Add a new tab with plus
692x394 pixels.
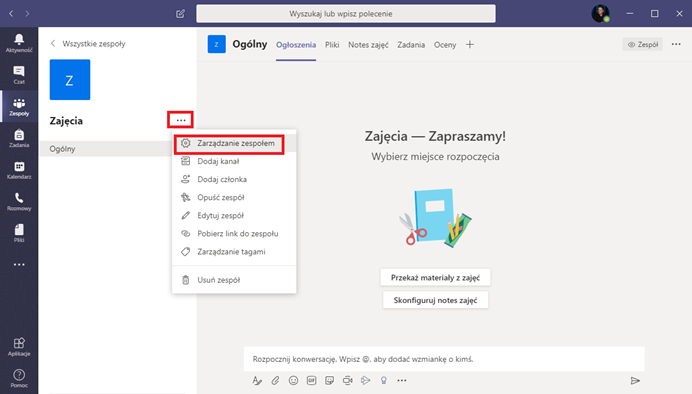[x=470, y=45]
